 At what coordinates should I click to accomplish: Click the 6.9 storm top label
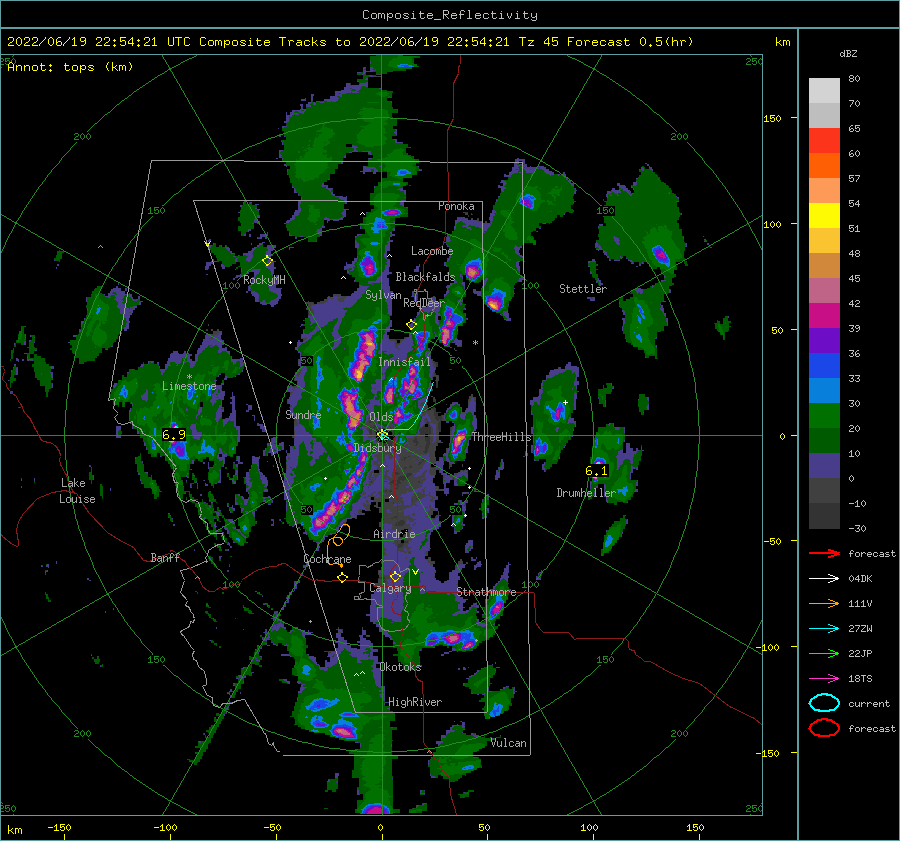pyautogui.click(x=174, y=435)
